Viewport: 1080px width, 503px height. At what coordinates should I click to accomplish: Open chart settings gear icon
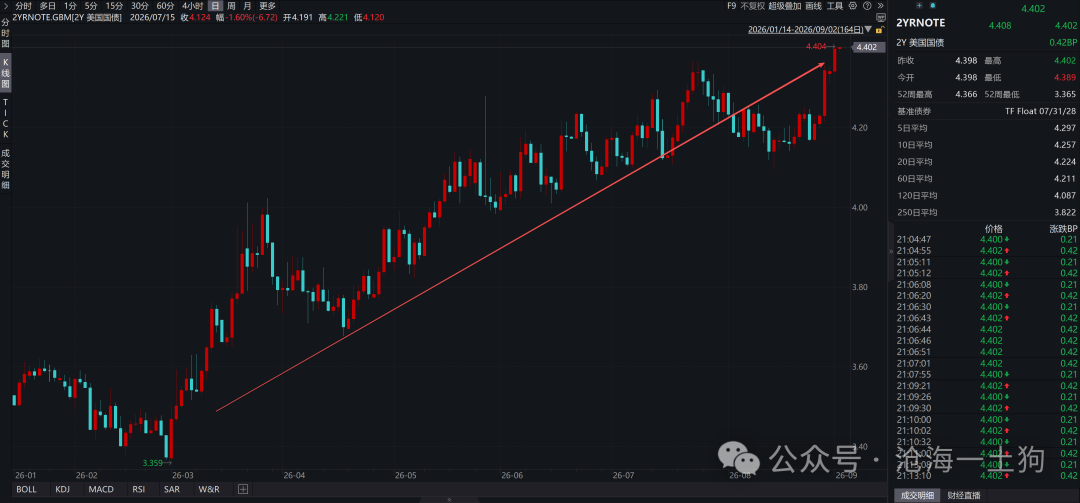tap(853, 6)
